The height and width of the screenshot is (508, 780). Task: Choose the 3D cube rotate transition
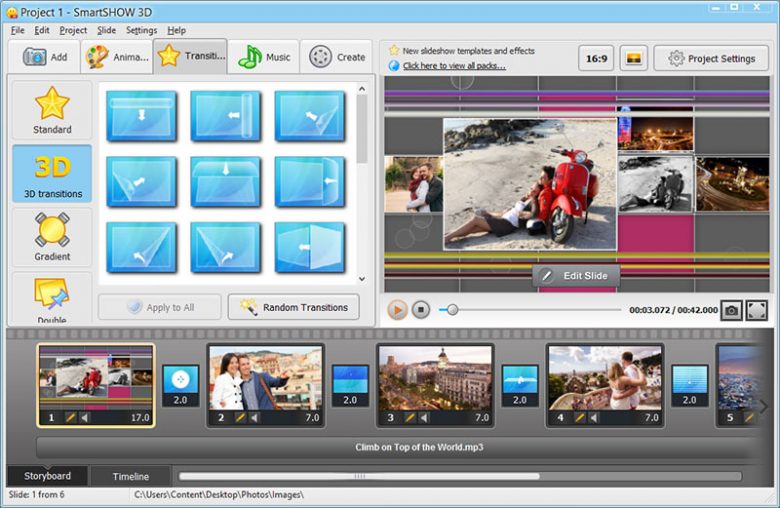309,247
